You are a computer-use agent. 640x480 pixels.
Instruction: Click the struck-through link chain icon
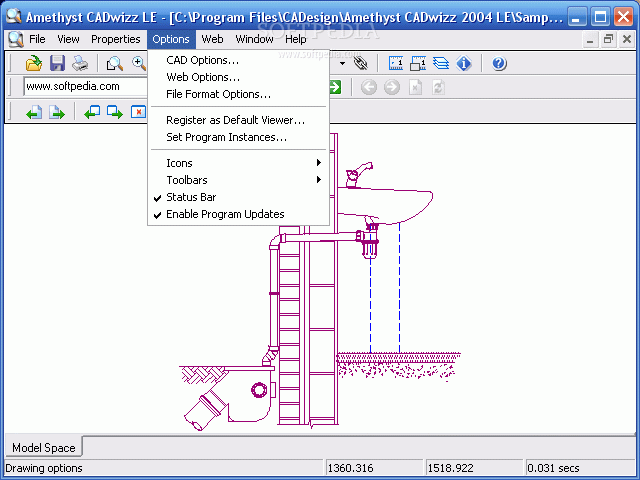coord(361,63)
